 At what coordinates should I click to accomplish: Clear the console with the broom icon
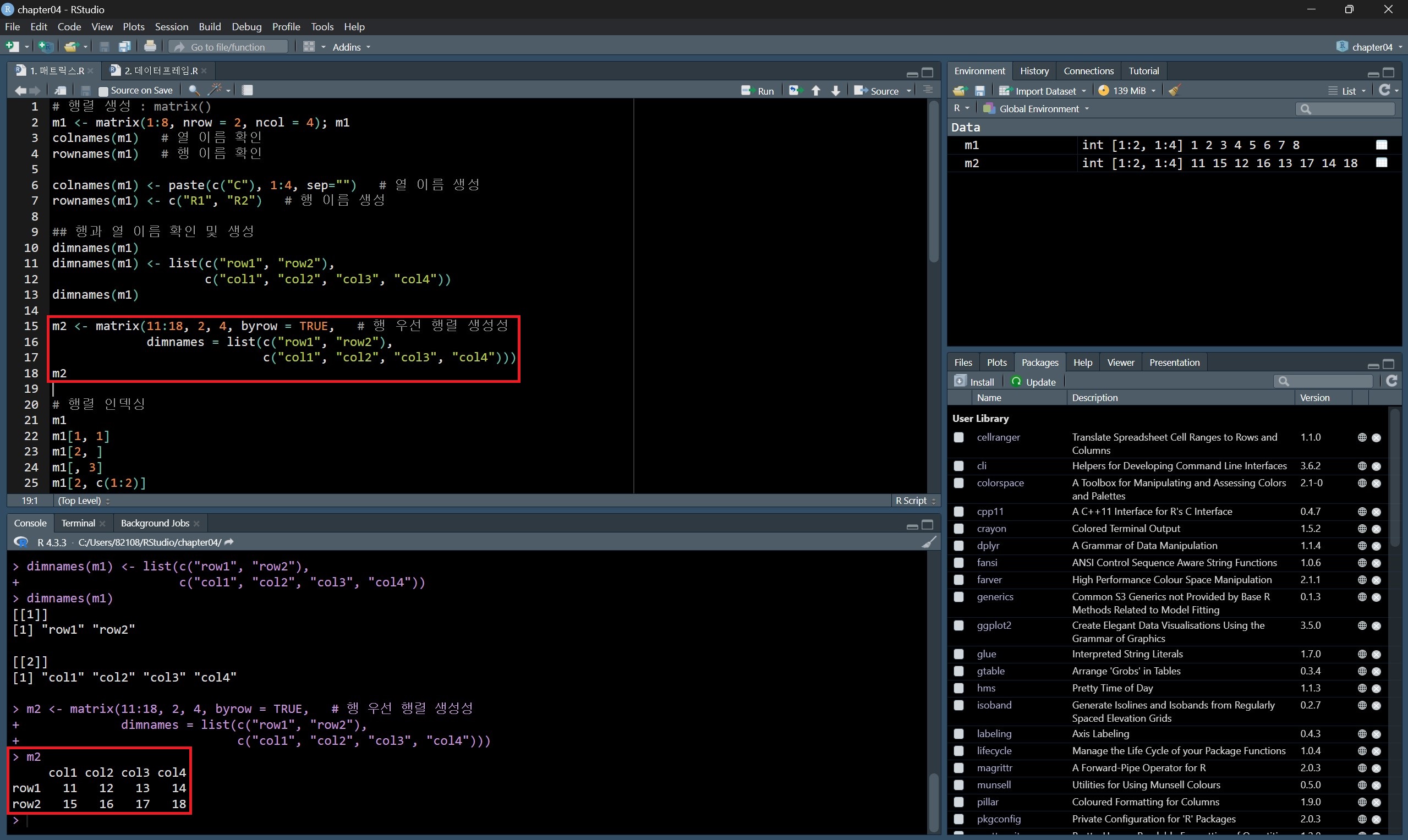[928, 542]
